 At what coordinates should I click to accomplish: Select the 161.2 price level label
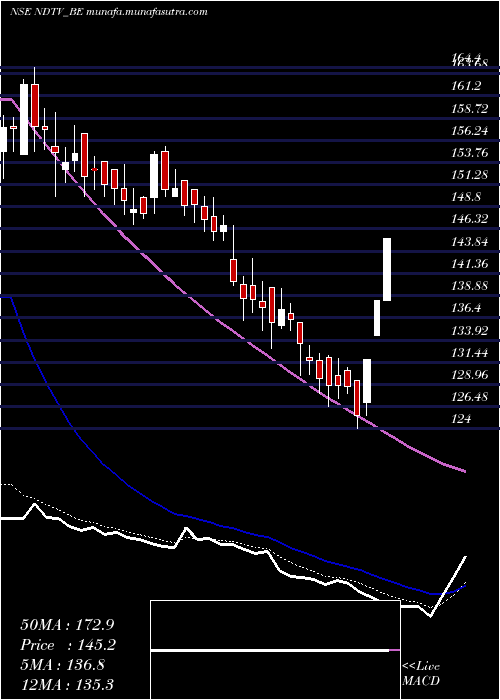pyautogui.click(x=467, y=86)
